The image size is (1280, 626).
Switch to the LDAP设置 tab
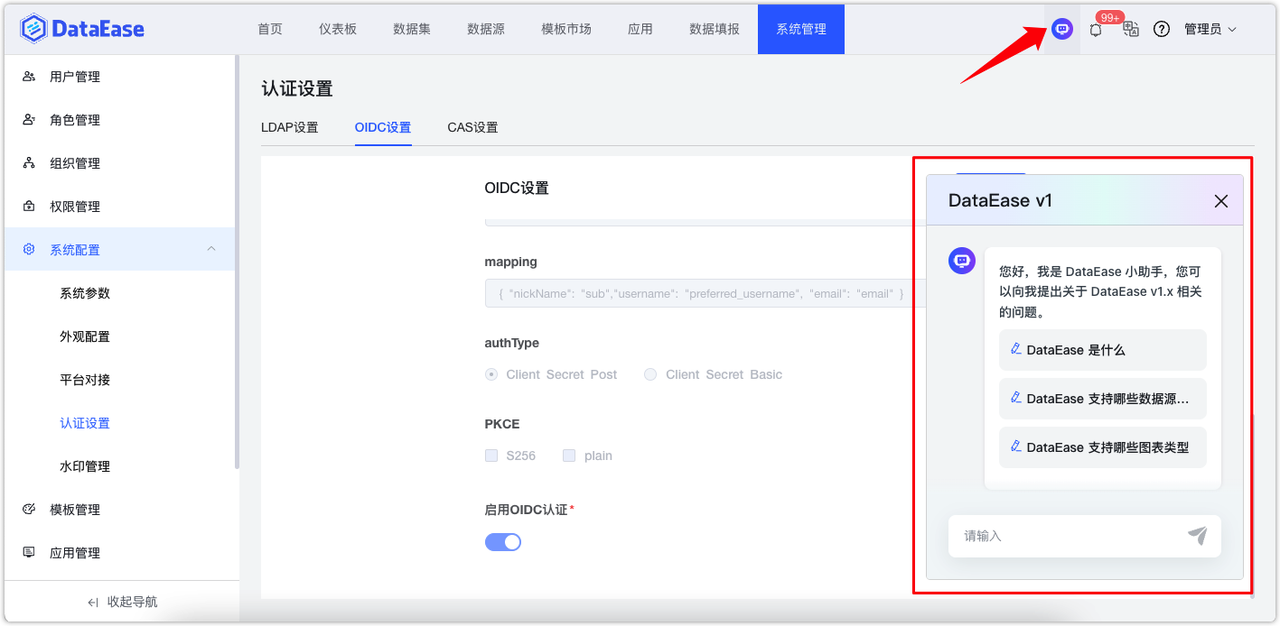point(290,128)
